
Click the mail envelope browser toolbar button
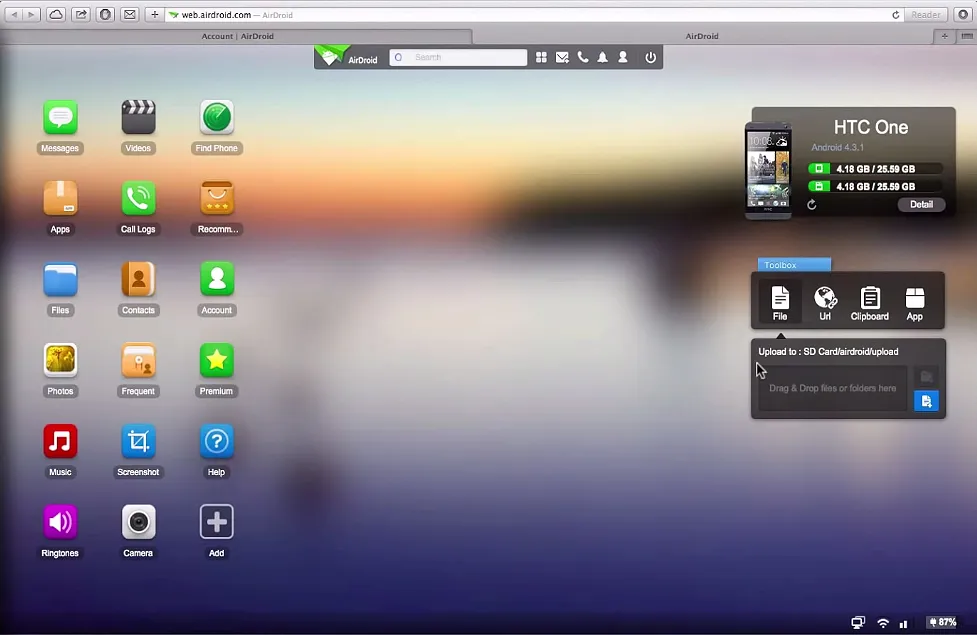point(130,14)
